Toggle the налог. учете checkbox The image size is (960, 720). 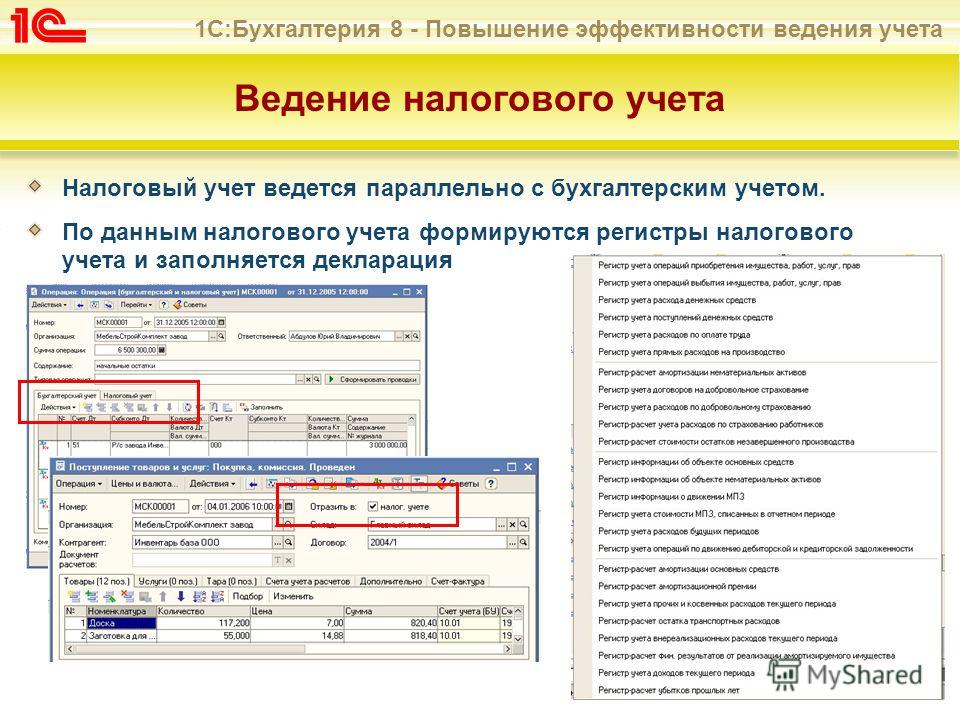tap(373, 507)
